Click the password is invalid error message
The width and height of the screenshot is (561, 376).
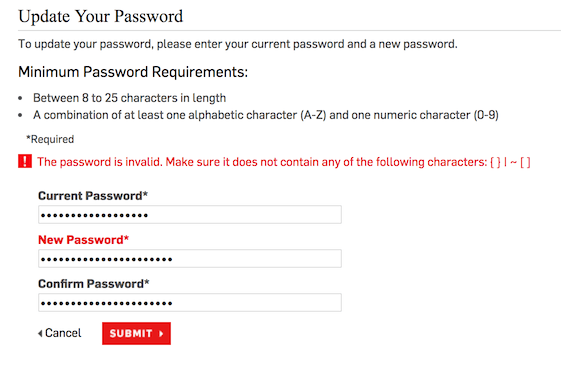coord(284,162)
